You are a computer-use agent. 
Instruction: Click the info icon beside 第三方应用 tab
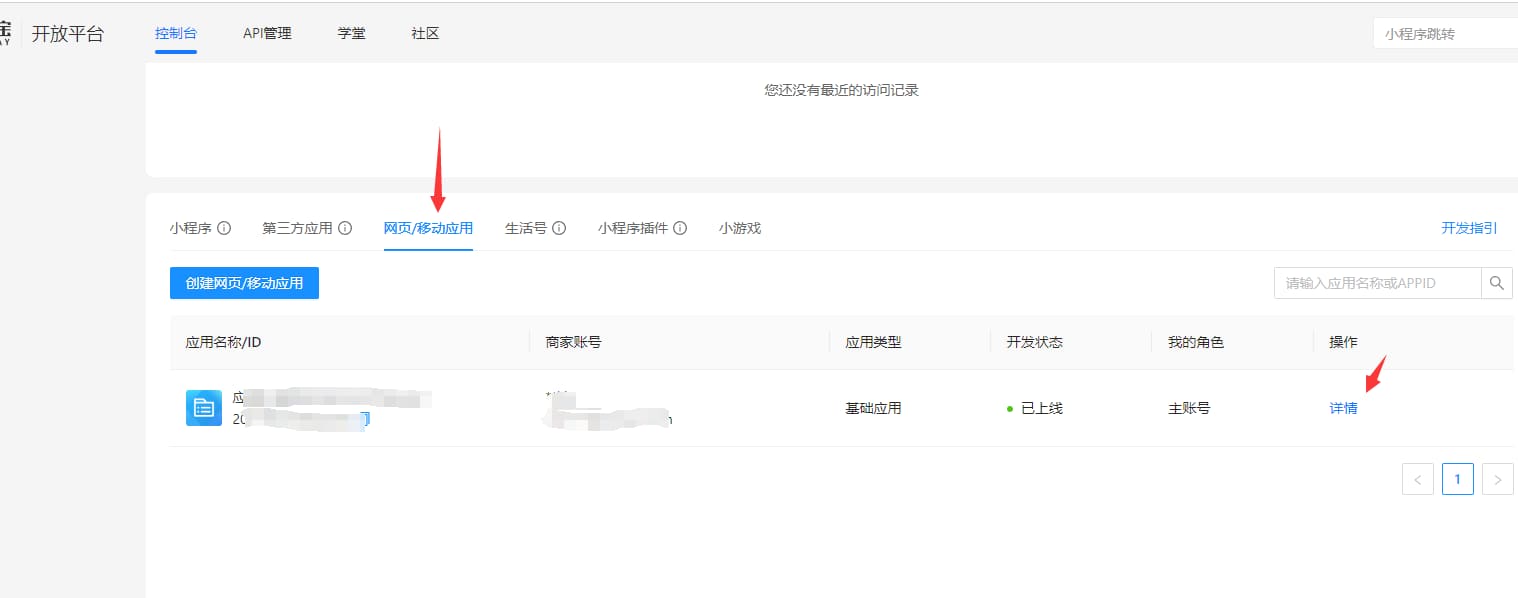(346, 228)
